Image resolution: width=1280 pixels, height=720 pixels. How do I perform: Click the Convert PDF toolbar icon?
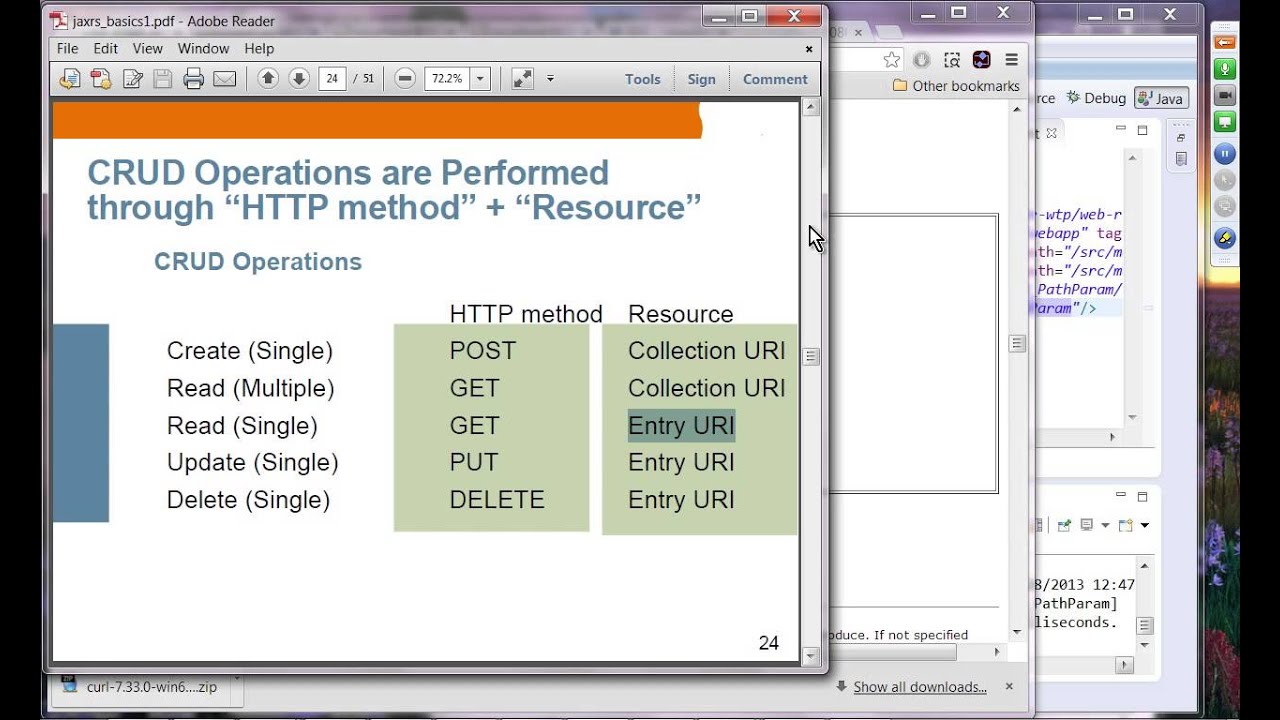pyautogui.click(x=100, y=79)
